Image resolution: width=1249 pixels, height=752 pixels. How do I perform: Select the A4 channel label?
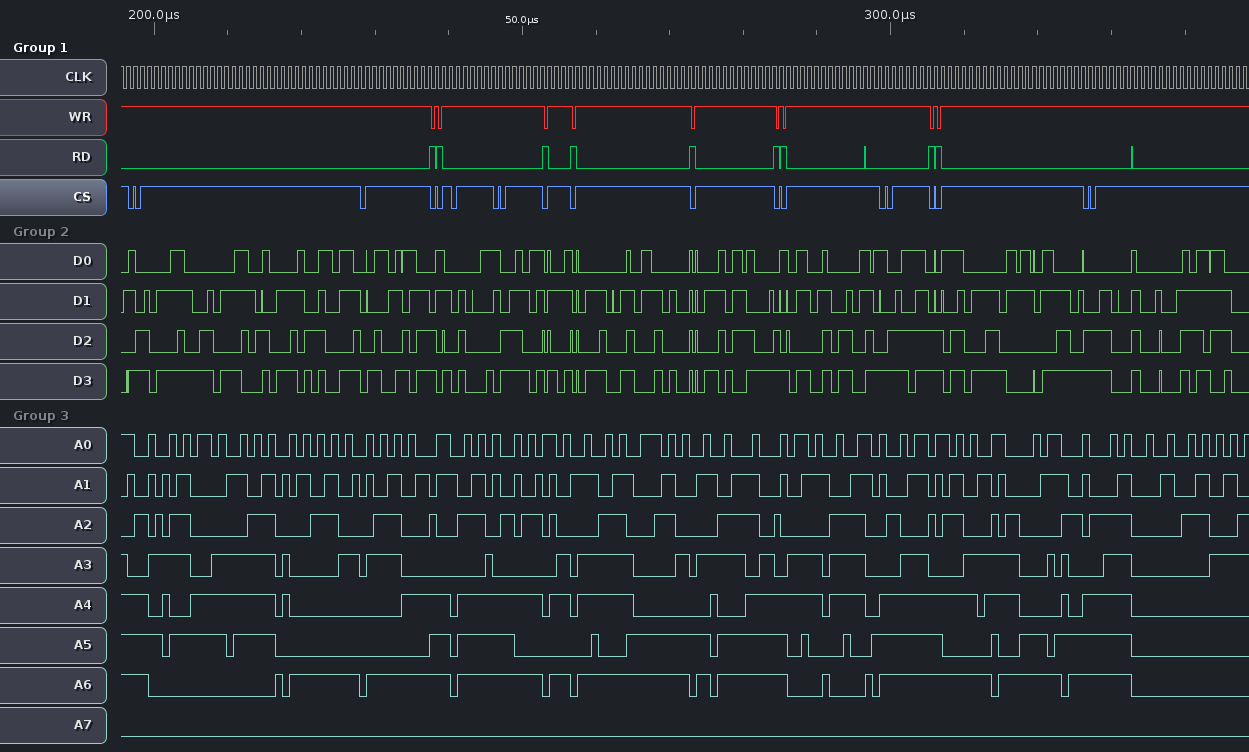(53, 605)
